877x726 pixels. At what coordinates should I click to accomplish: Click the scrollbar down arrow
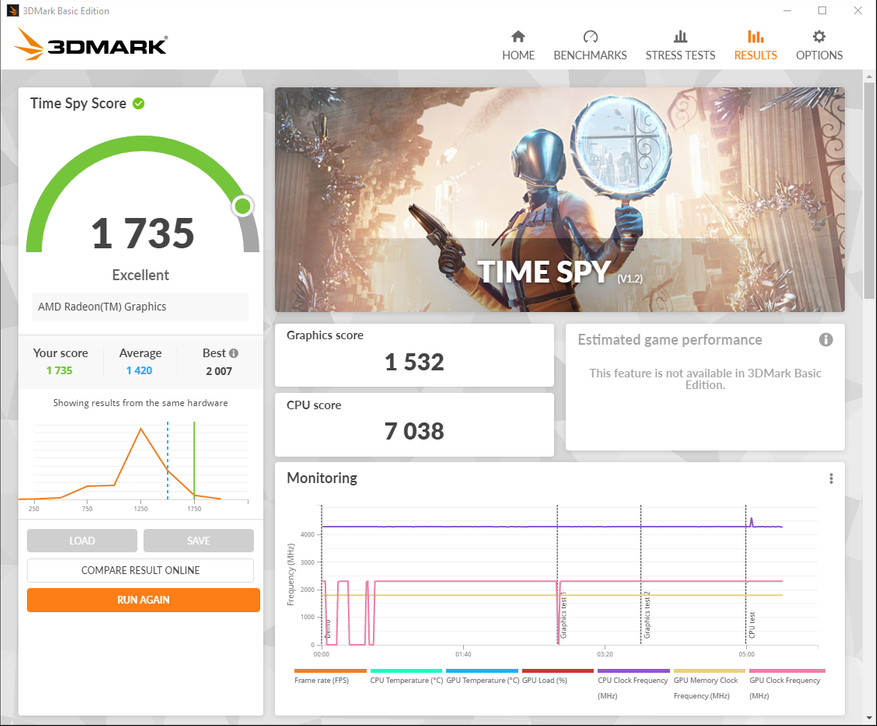click(x=869, y=718)
